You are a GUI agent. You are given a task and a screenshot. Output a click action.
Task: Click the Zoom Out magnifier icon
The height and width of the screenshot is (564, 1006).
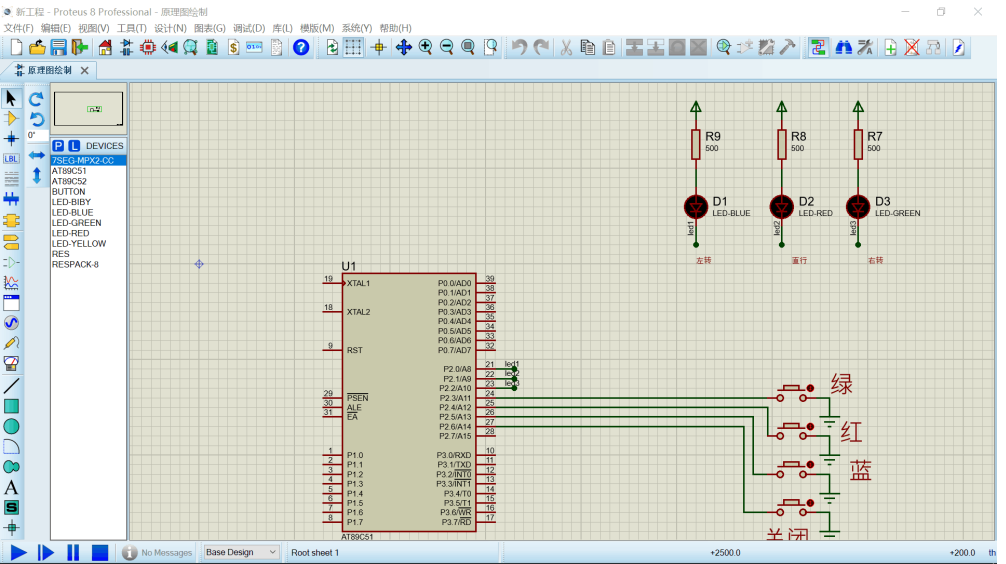coord(447,47)
